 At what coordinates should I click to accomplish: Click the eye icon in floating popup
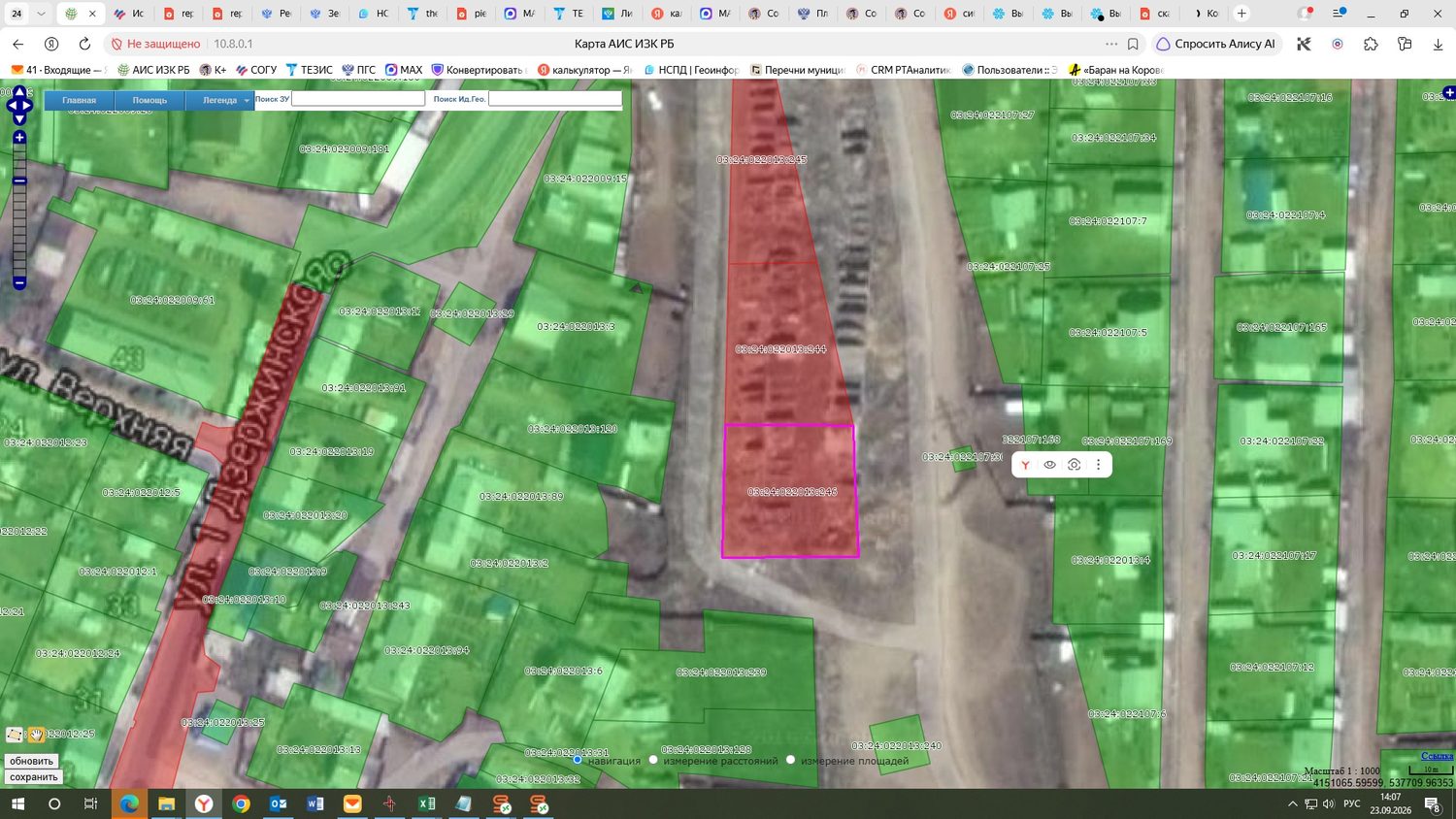click(1049, 465)
